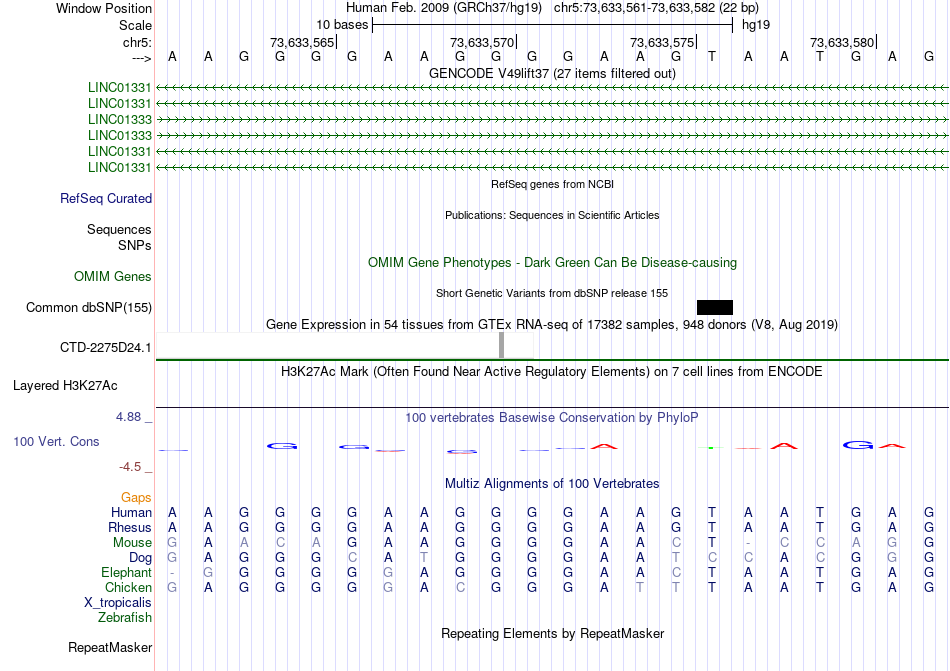
Task: Click the H3K27Ac Mark track title
Action: (x=552, y=372)
